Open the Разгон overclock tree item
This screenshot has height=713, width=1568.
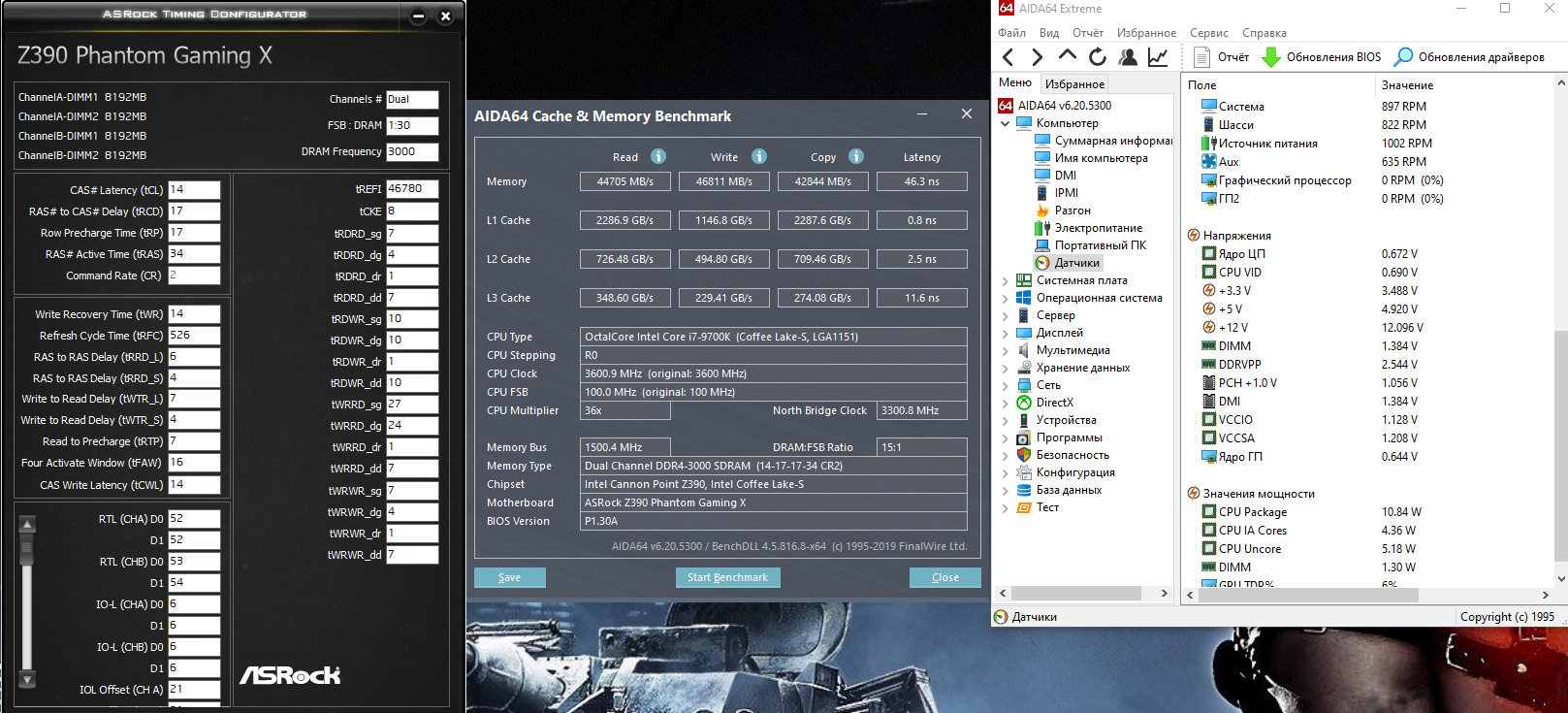1063,211
